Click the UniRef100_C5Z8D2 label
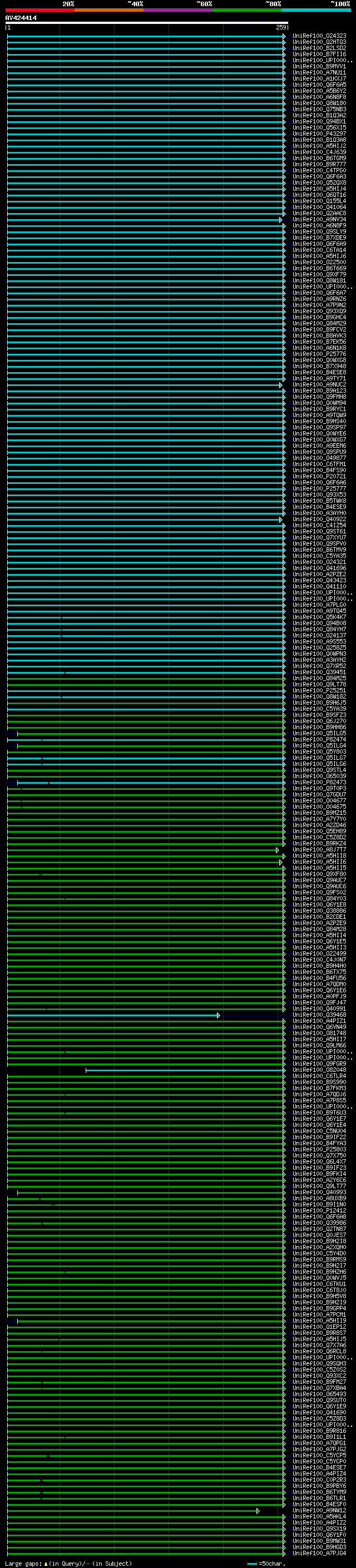The height and width of the screenshot is (1568, 356). coord(319,837)
